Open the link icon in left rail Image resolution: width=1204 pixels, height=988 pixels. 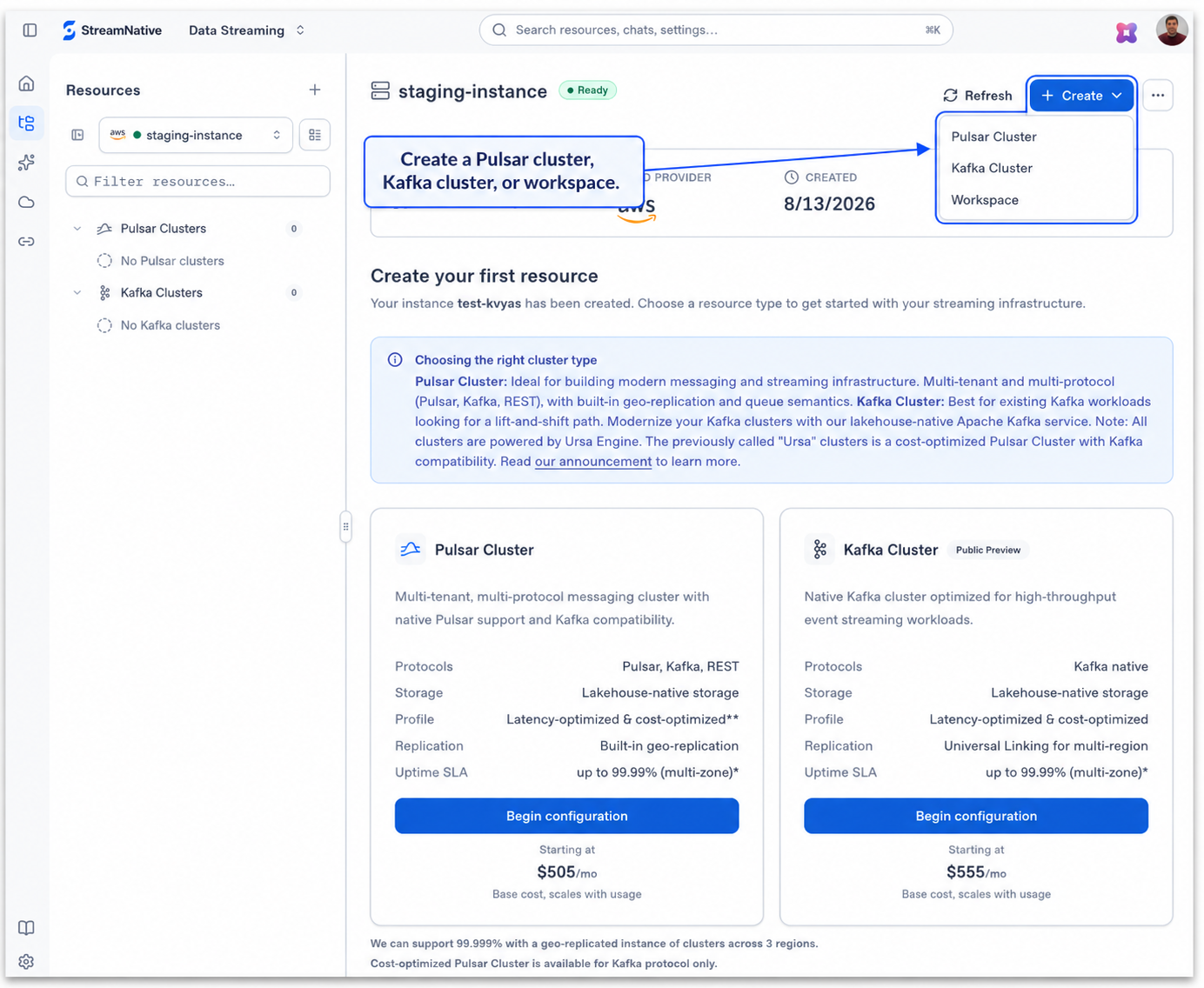point(27,242)
